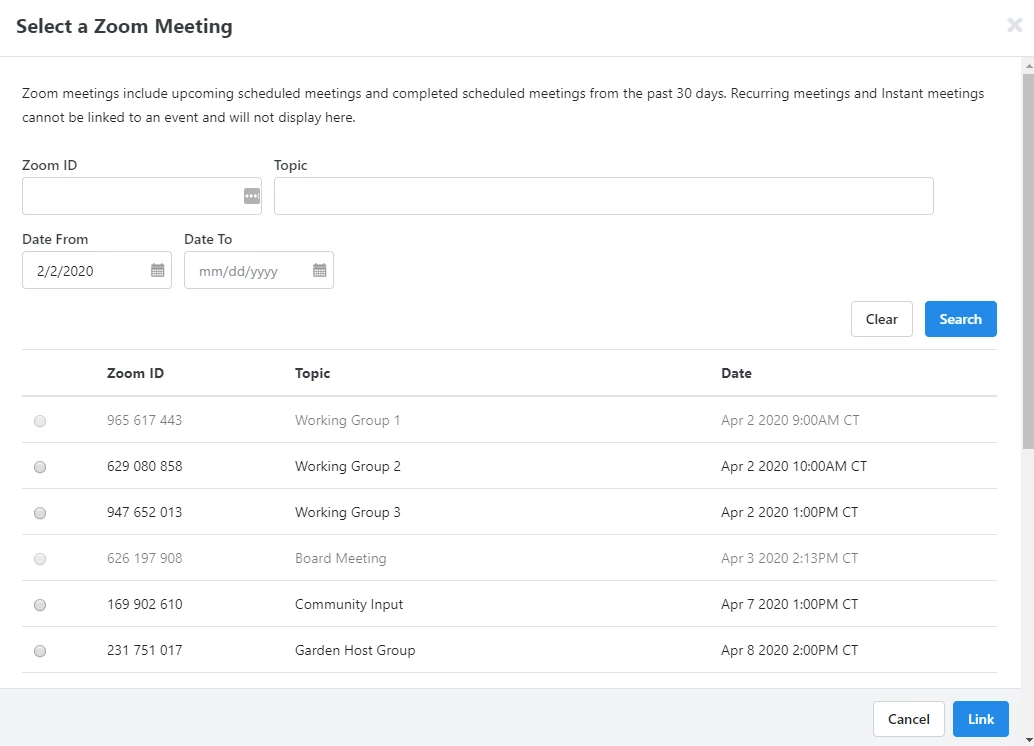Open the Date From calendar picker icon
The image size is (1034, 746).
point(158,270)
